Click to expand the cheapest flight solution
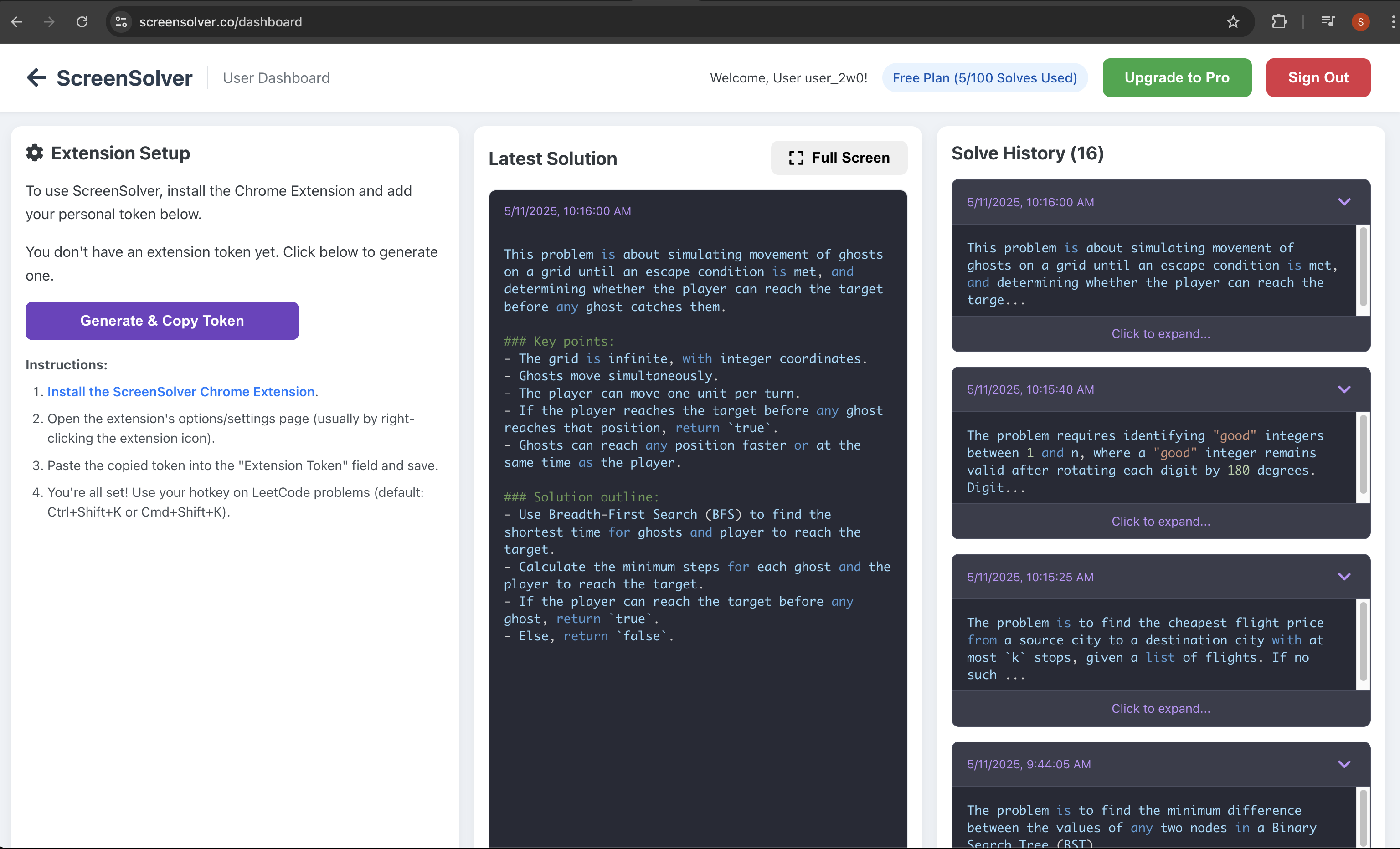Viewport: 1400px width, 849px height. [x=1160, y=708]
